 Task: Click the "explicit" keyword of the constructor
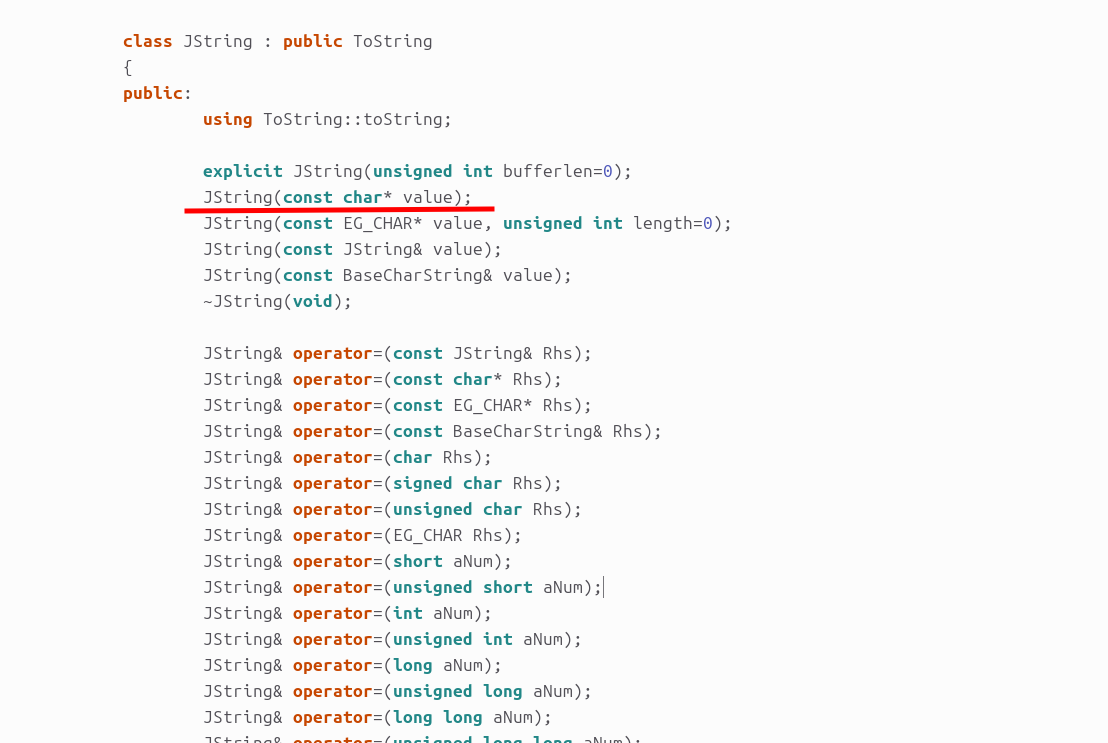pos(242,171)
